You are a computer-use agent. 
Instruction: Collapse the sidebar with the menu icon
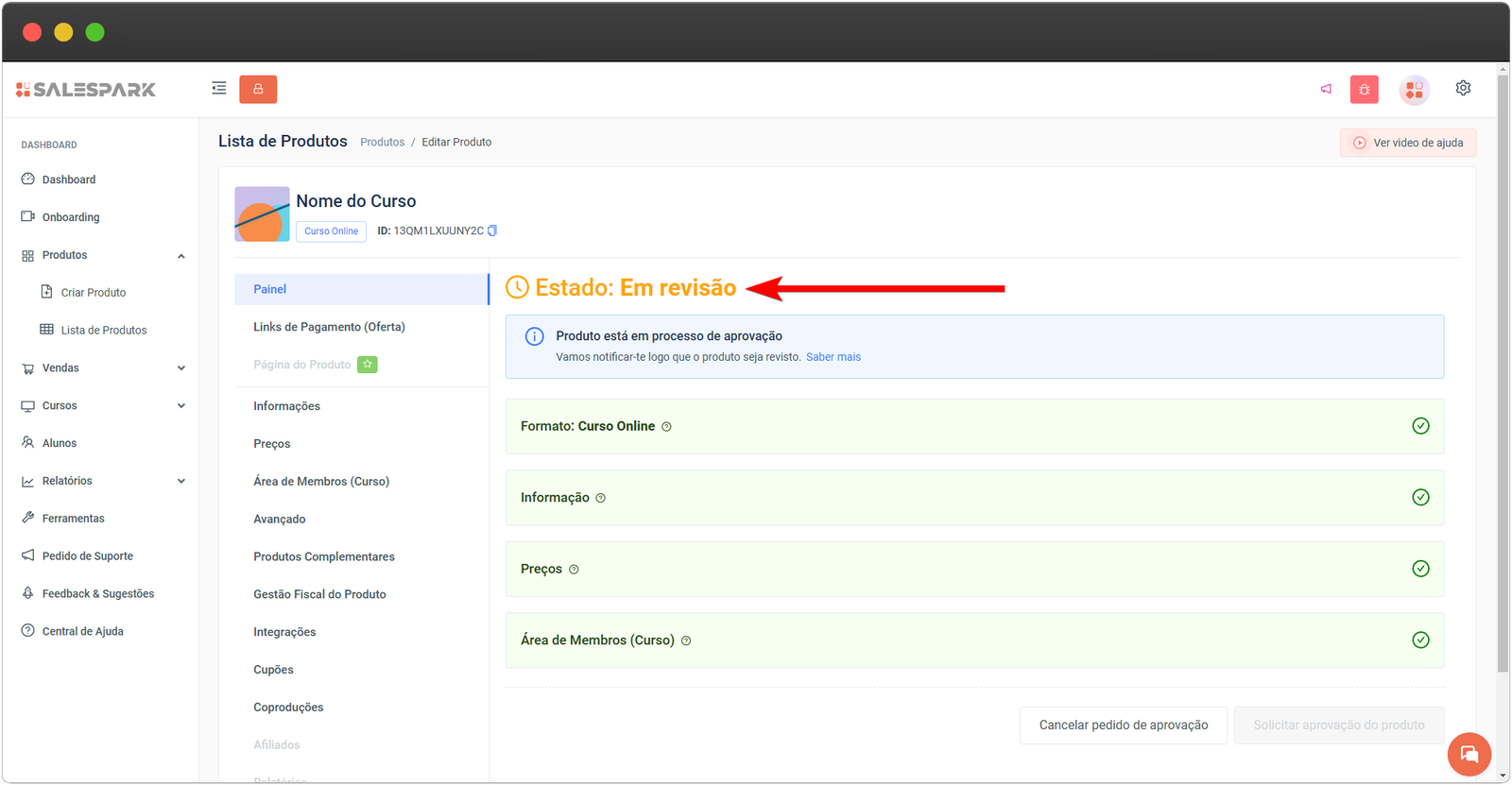click(218, 89)
